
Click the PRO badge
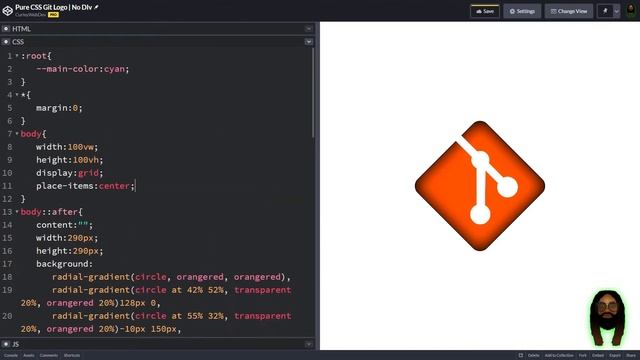pyautogui.click(x=53, y=15)
